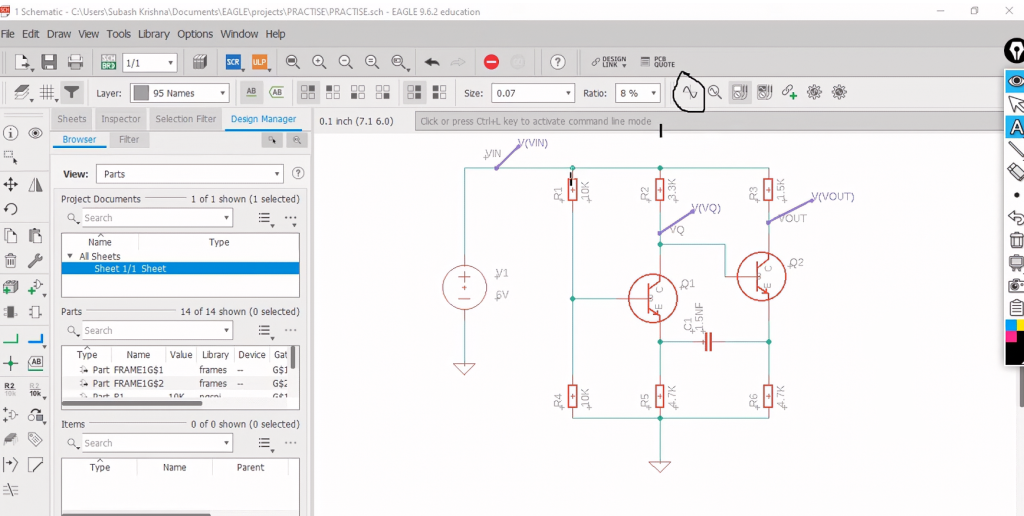Run a script with SCR icon
Viewport: 1024px width, 516px height.
coord(234,62)
